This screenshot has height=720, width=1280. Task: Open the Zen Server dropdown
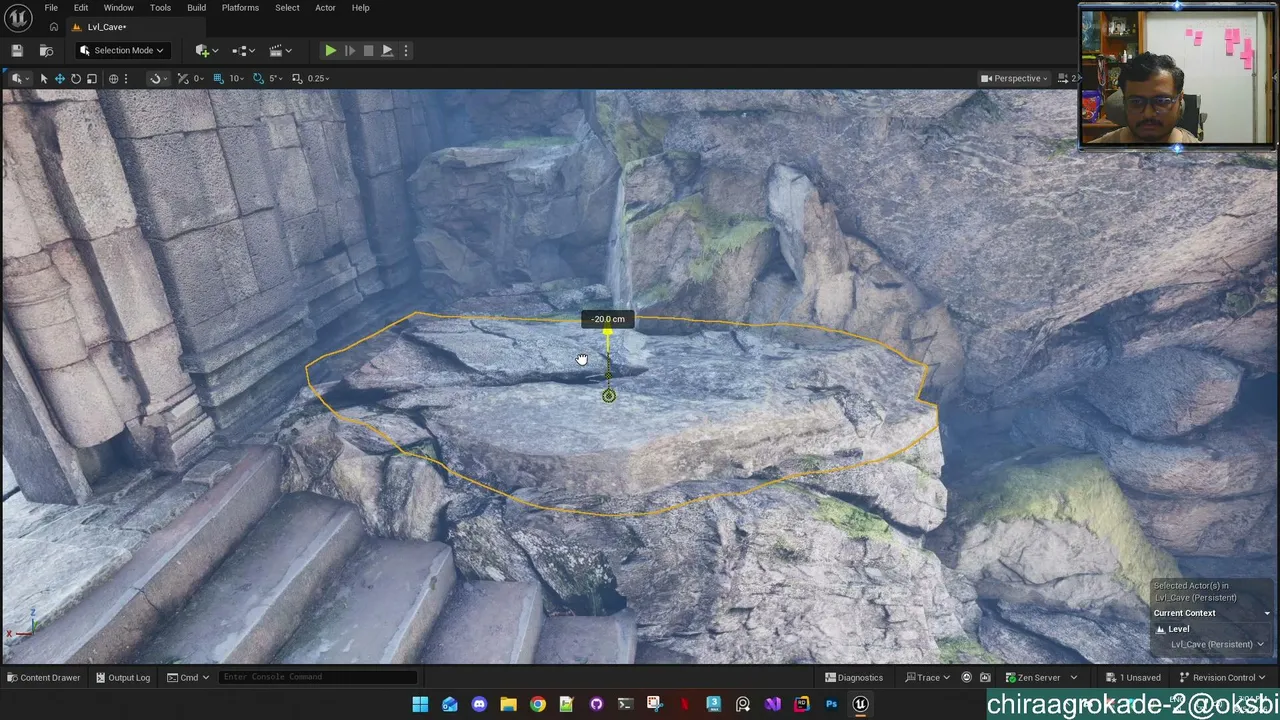coord(1041,678)
